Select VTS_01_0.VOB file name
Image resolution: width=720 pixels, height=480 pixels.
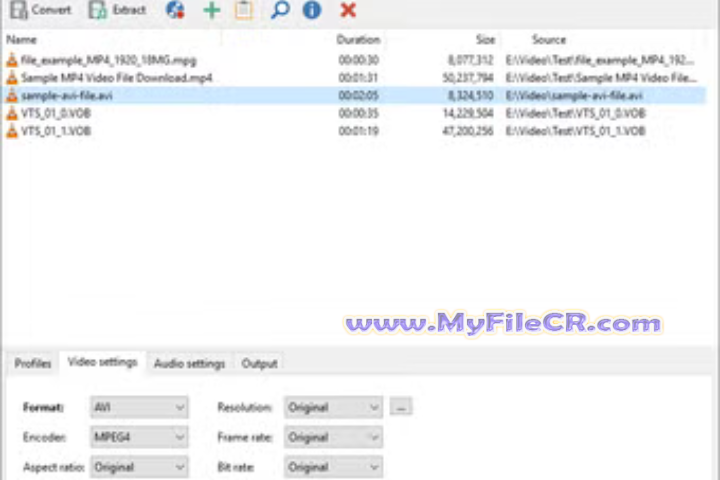tap(56, 113)
